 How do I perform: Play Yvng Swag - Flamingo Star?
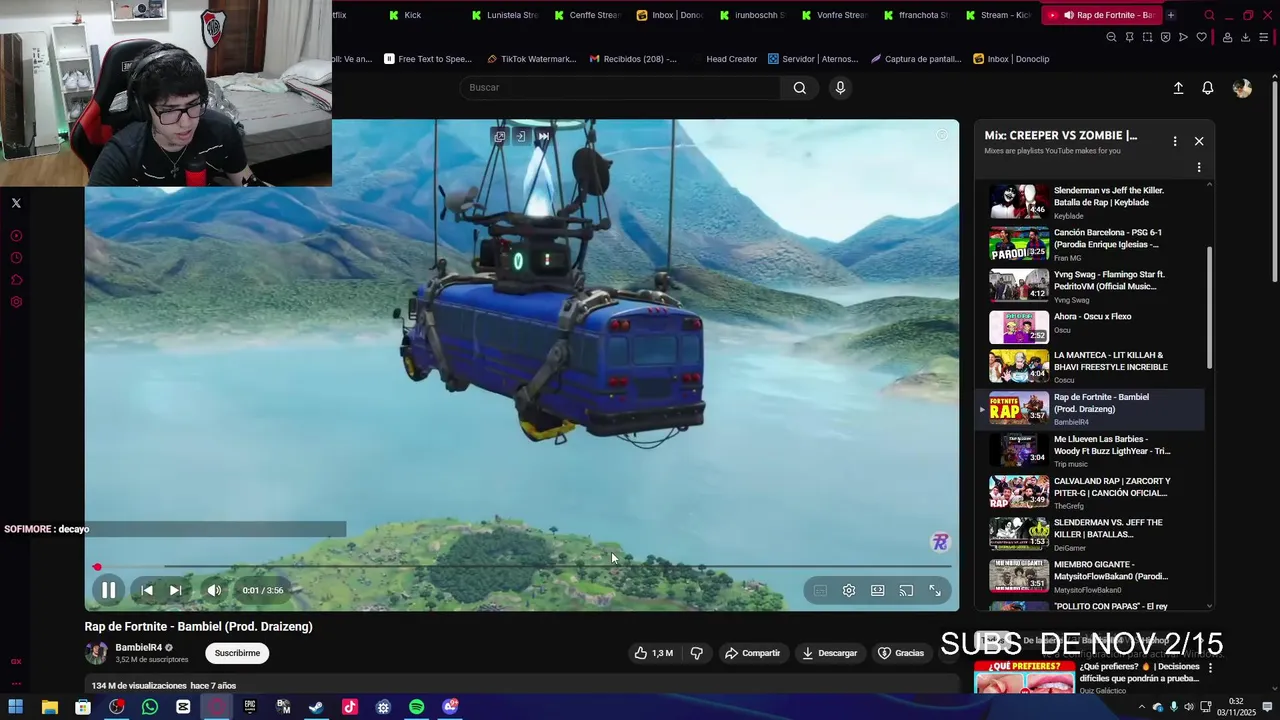point(1090,286)
